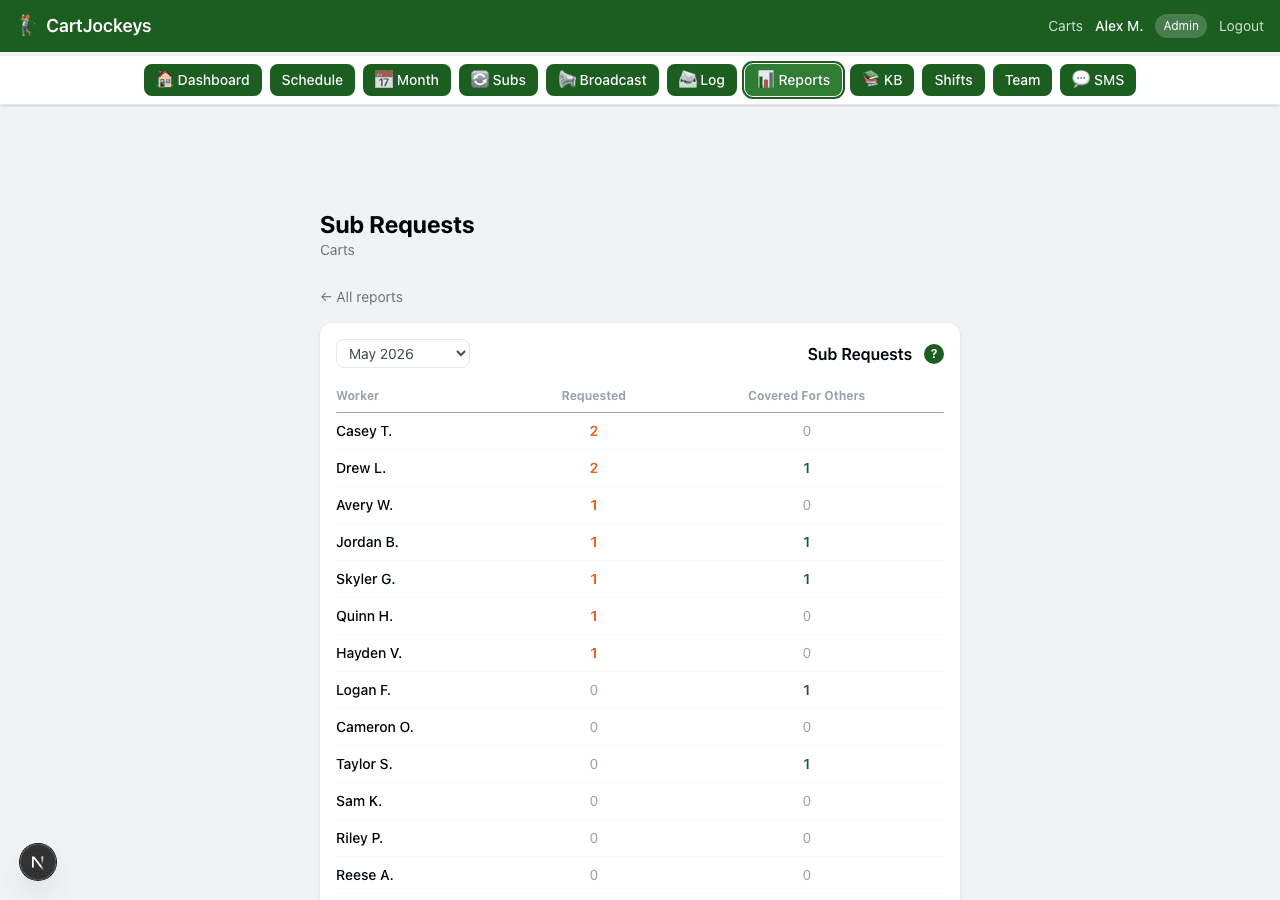Viewport: 1280px width, 900px height.
Task: Click the golfer logo icon beside CartJockeys
Action: [27, 26]
